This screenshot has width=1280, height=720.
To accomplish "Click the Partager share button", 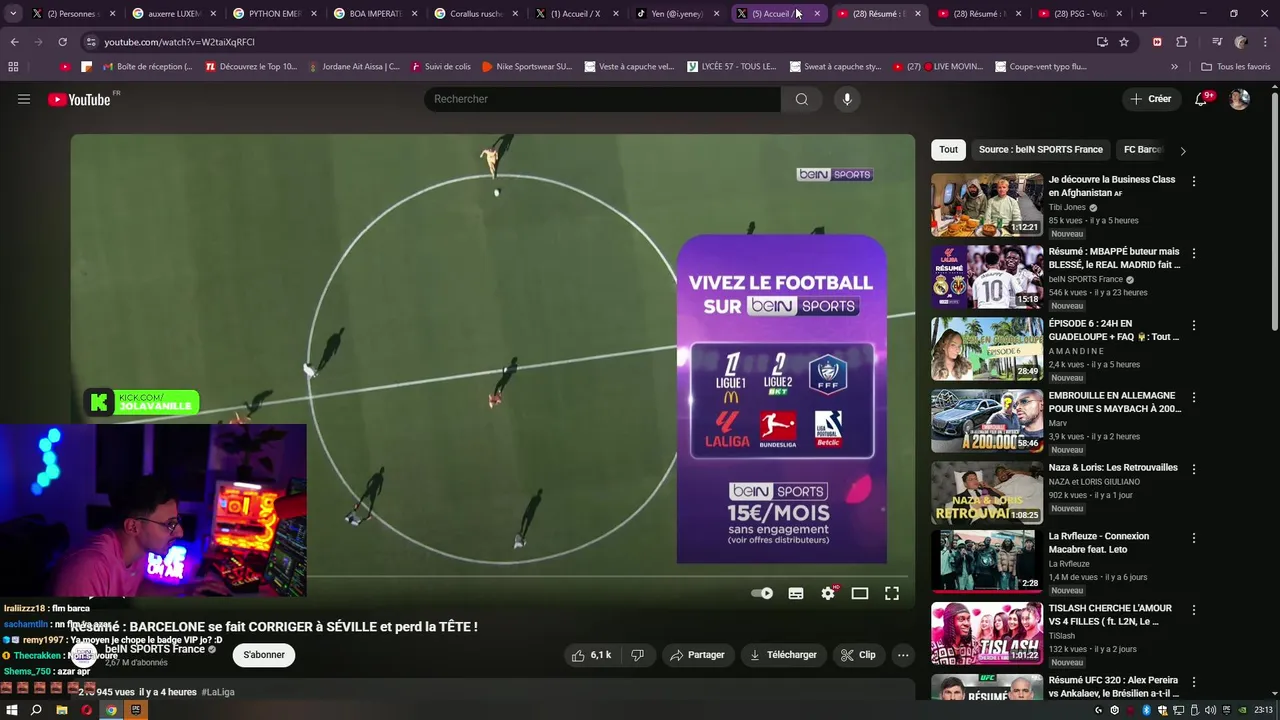I will [x=697, y=655].
